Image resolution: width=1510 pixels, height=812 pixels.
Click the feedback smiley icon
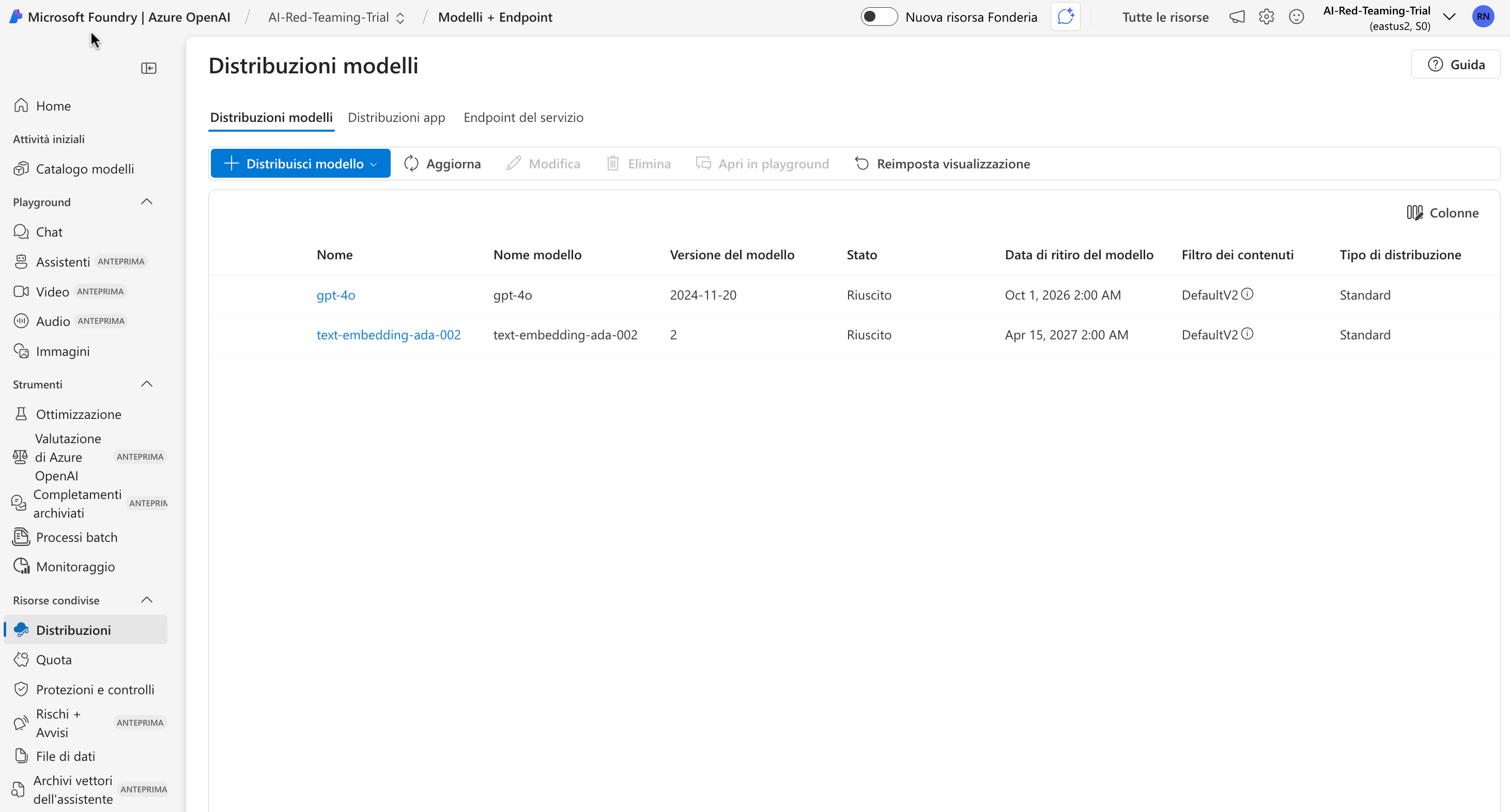1297,17
